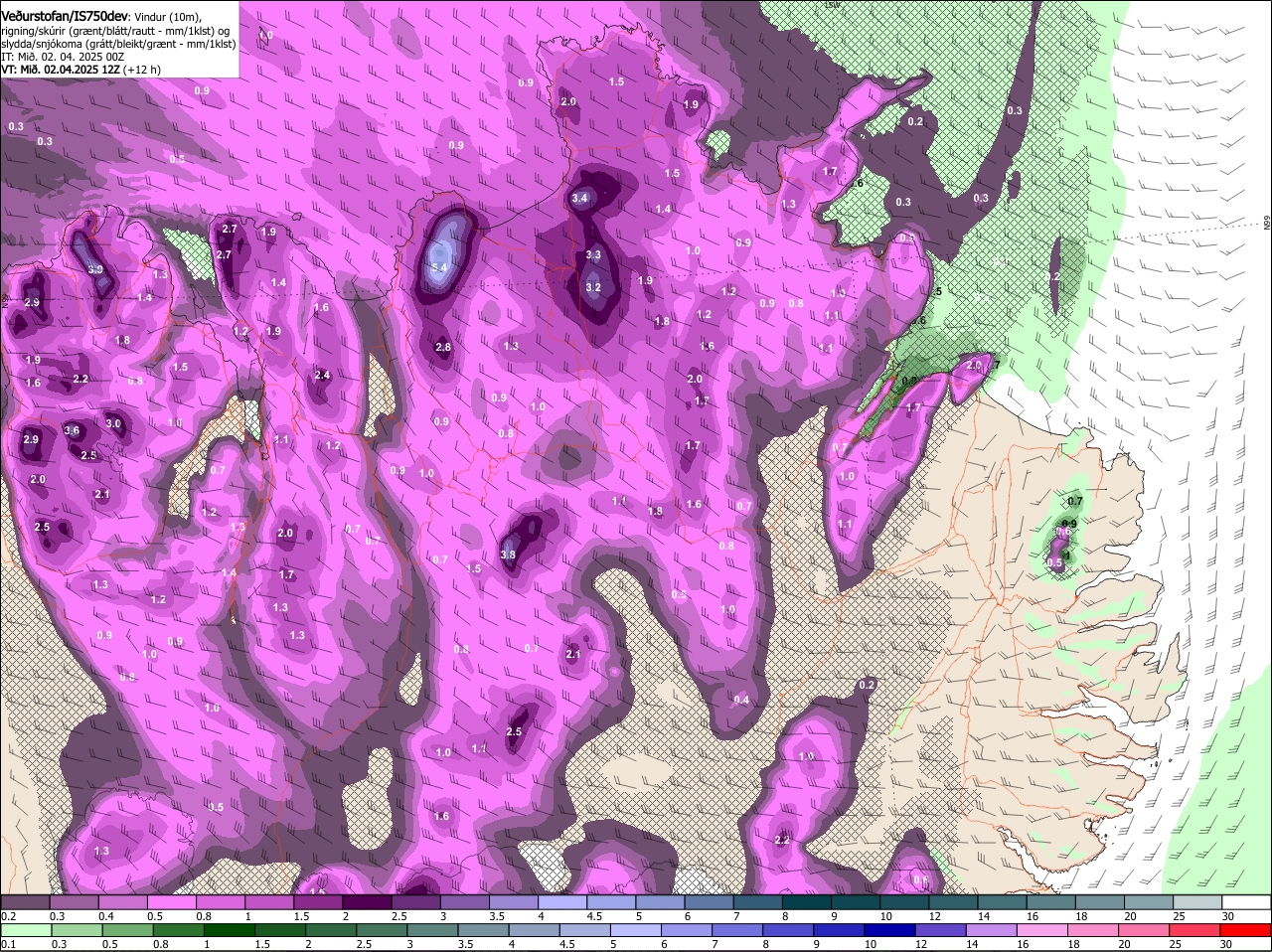Click the 0.1 label in the lower rain scale

point(8,944)
